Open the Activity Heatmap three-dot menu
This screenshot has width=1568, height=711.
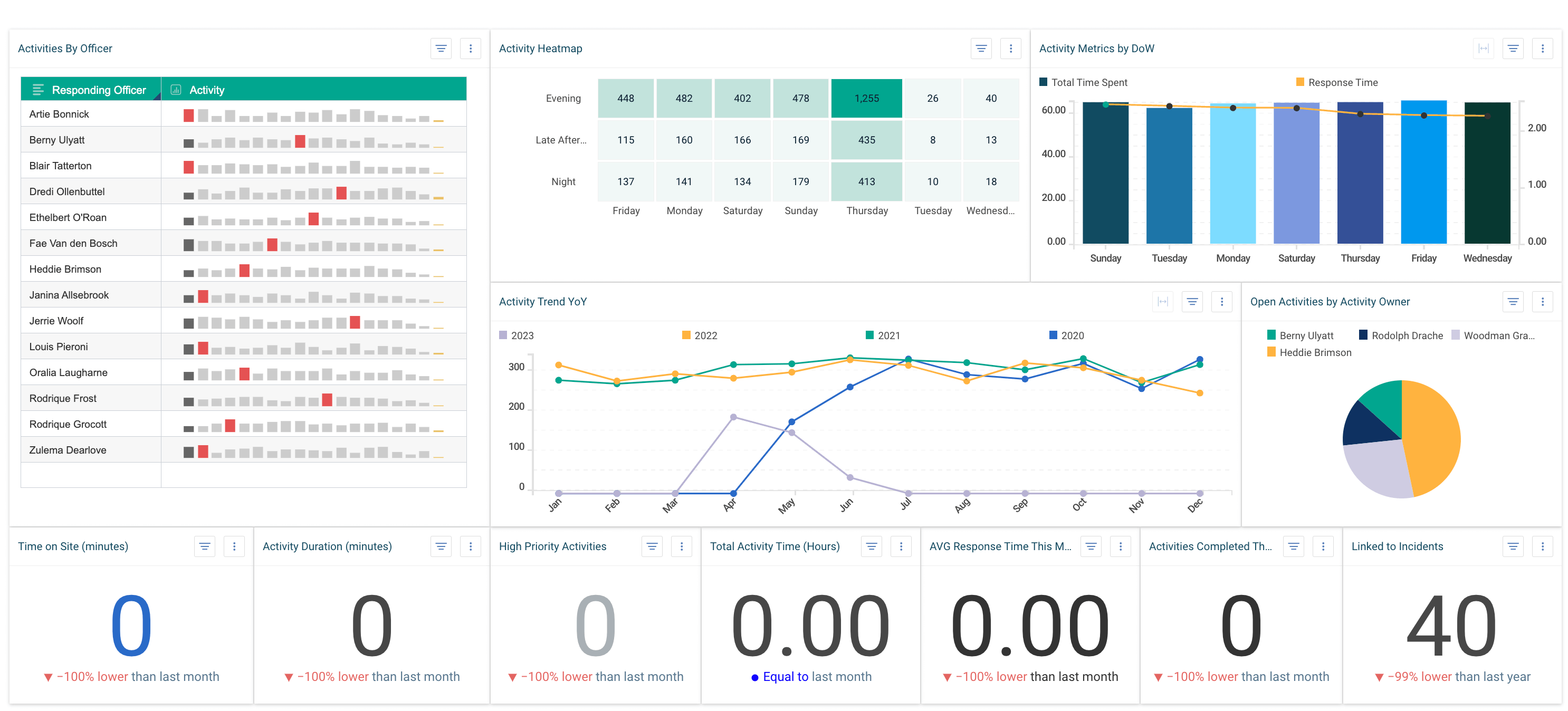[1010, 48]
